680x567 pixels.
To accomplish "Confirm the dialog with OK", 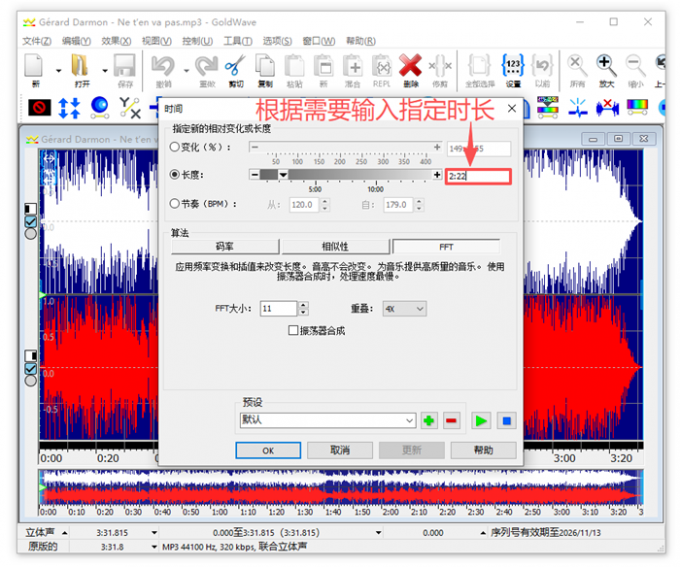I will tap(268, 450).
